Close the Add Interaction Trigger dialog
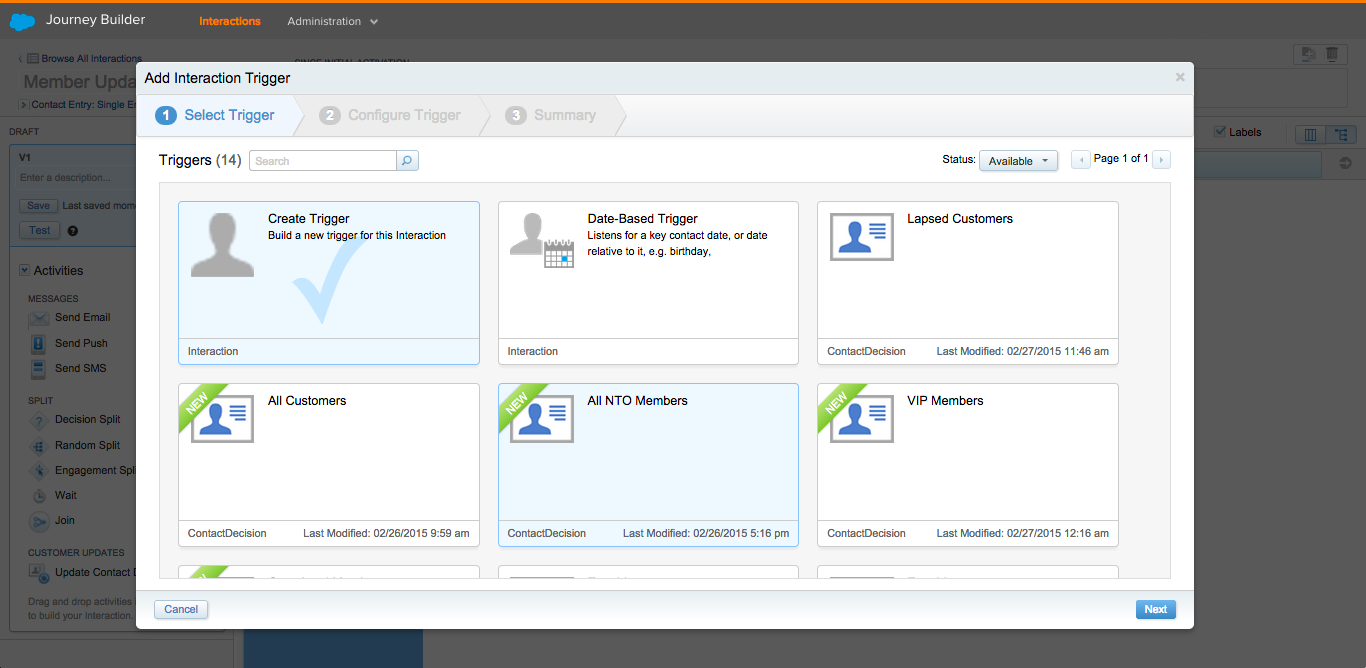This screenshot has width=1366, height=668. [1180, 77]
